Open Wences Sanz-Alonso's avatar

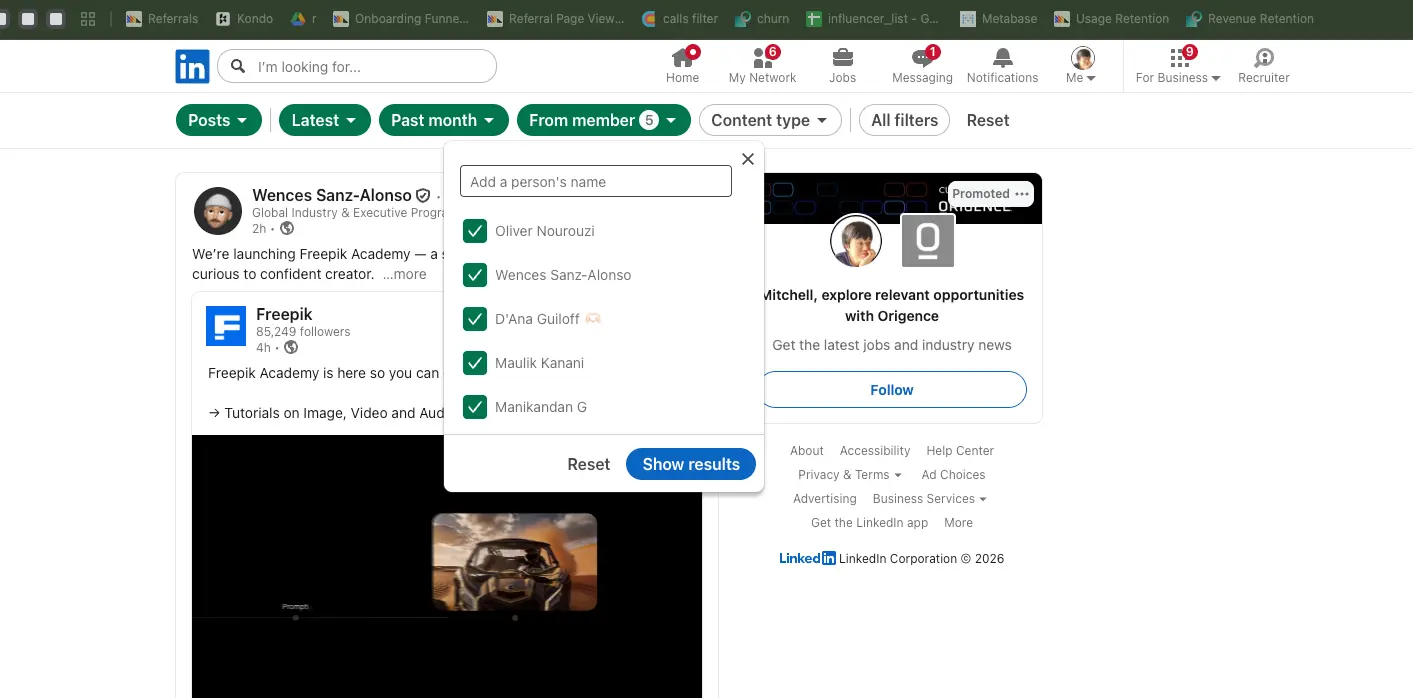[x=218, y=211]
